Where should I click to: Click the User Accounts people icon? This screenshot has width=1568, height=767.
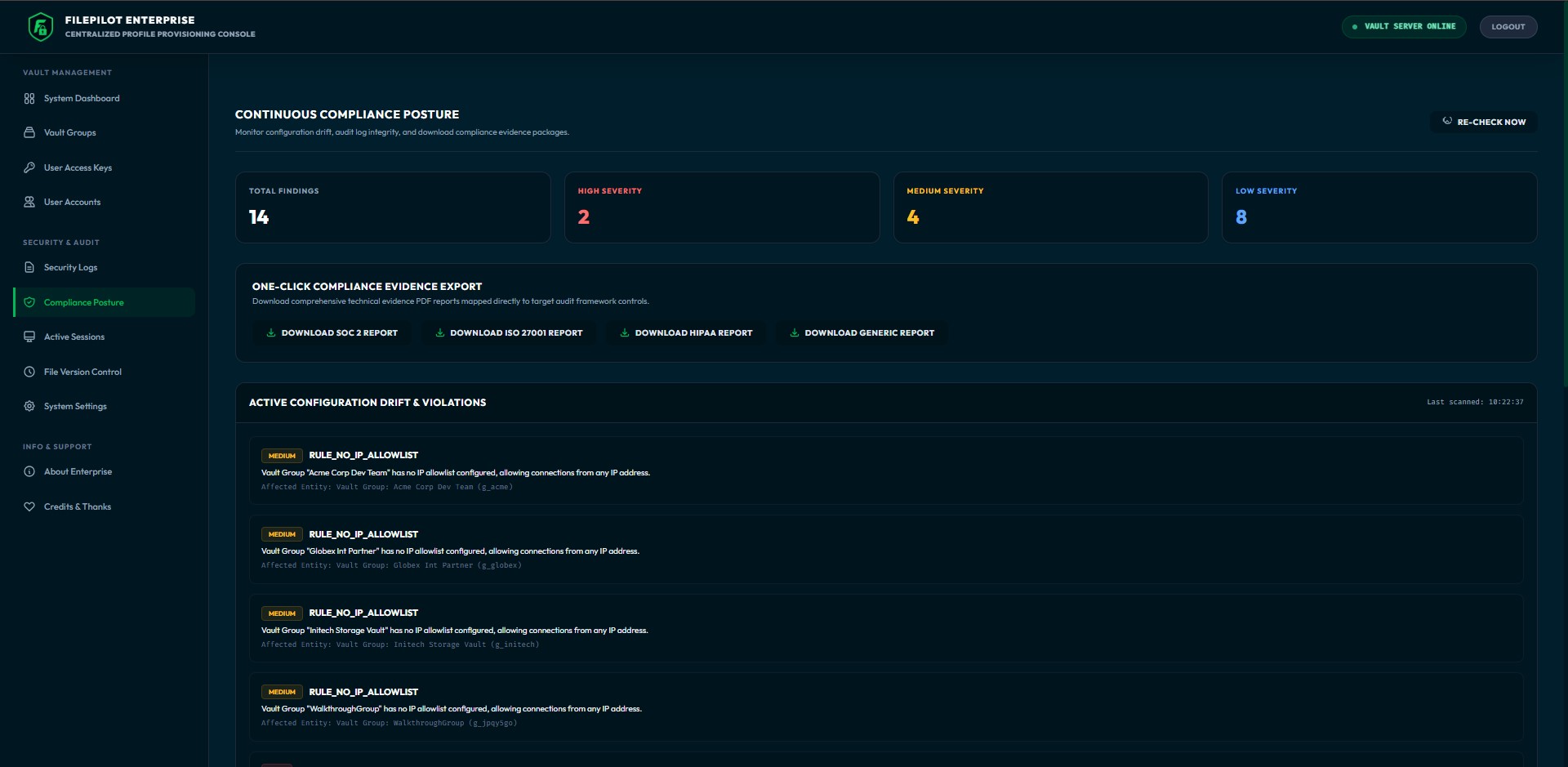pyautogui.click(x=29, y=202)
